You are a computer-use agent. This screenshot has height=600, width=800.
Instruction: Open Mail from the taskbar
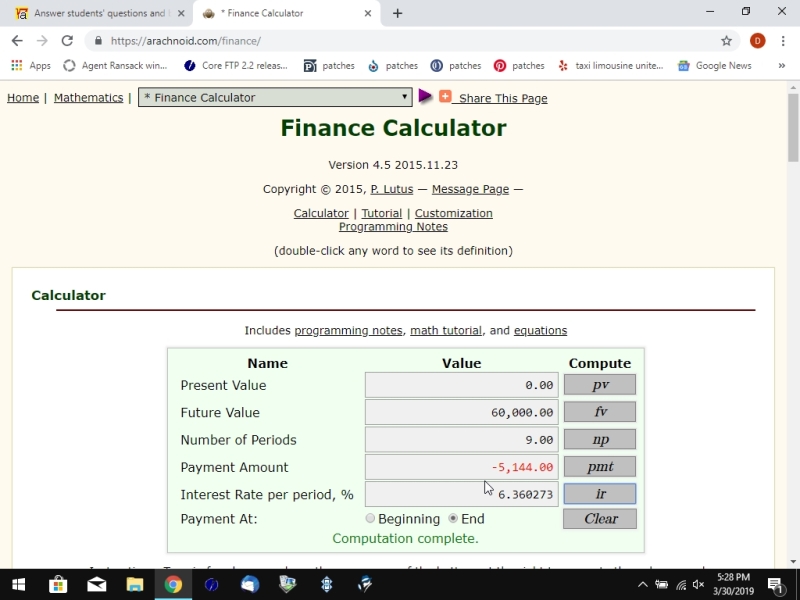[96, 584]
